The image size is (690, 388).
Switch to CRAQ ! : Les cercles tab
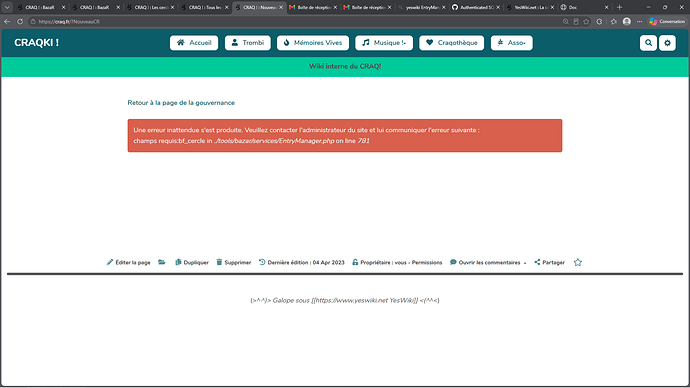click(x=150, y=7)
